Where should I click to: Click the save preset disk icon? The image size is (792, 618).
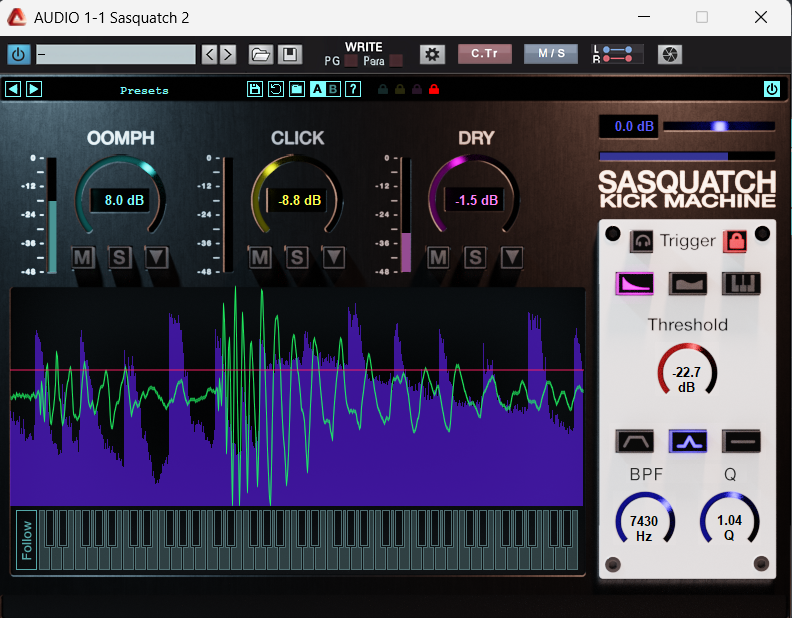tap(255, 89)
